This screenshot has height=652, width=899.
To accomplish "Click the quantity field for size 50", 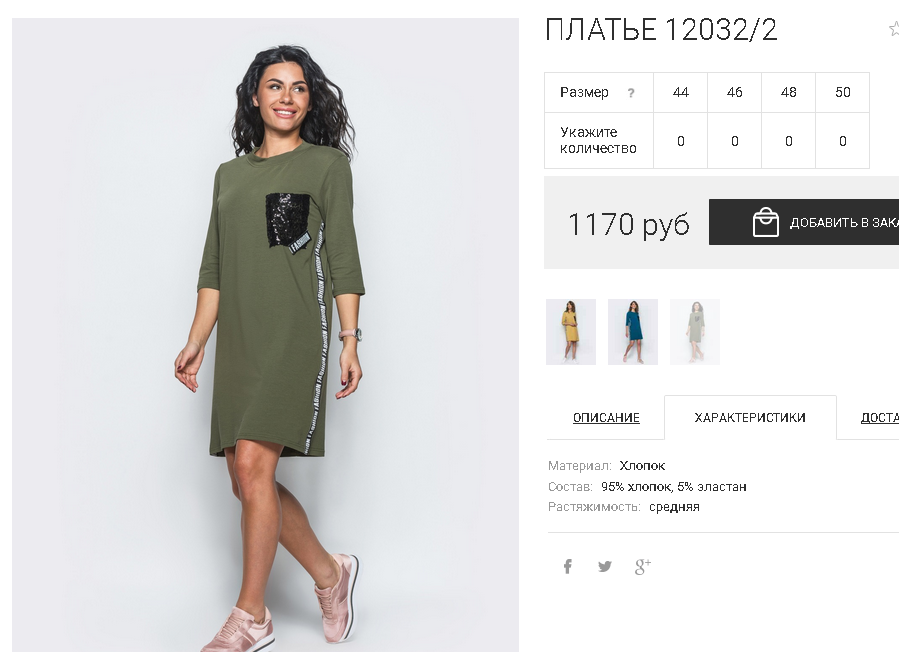I will pos(842,141).
